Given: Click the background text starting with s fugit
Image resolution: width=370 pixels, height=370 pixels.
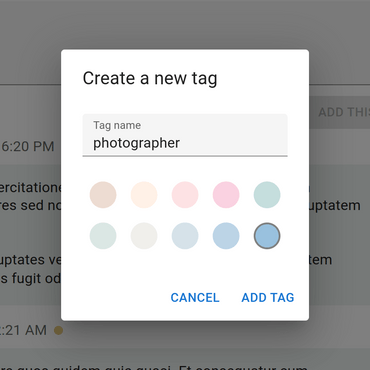Looking at the screenshot, I should click(30, 278).
